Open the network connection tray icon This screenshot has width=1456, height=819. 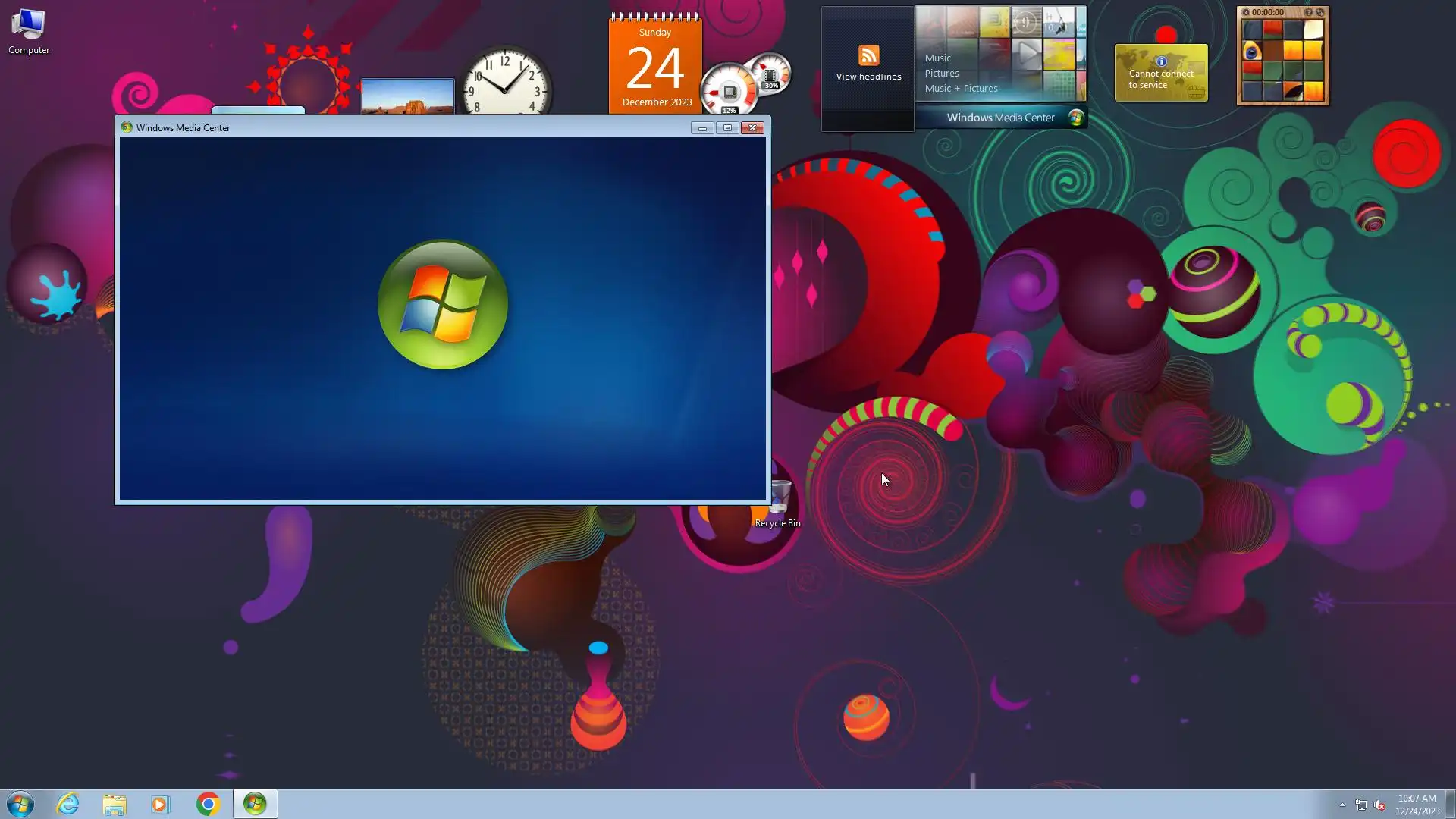[x=1361, y=805]
